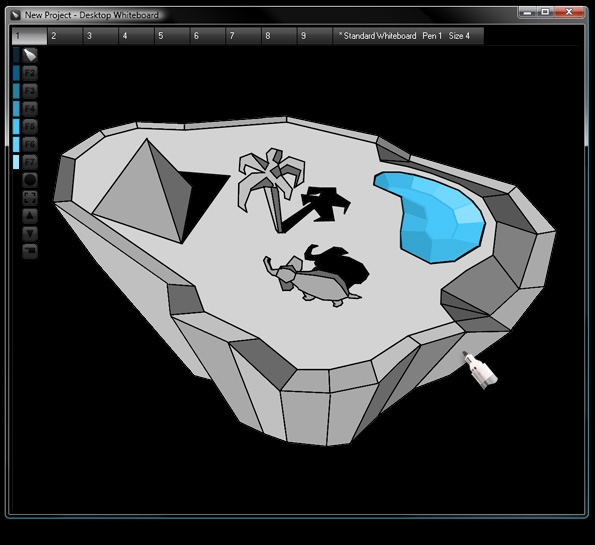Image resolution: width=595 pixels, height=545 pixels.
Task: Pick the color swatch beside F3
Action: [16, 91]
